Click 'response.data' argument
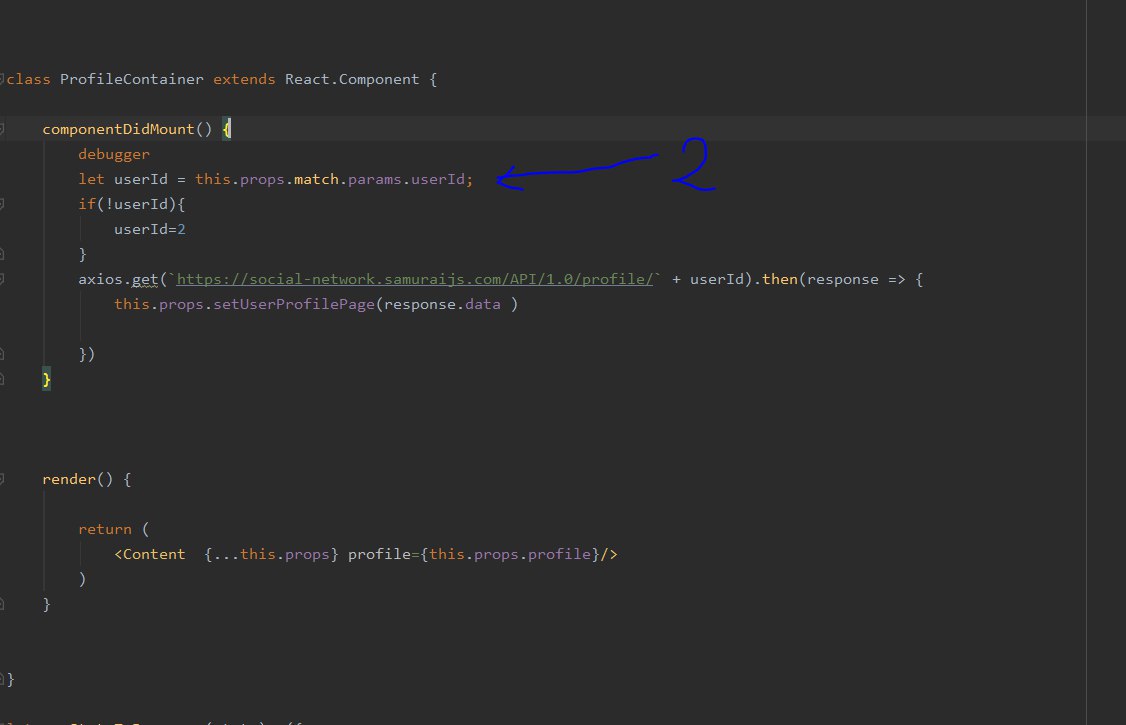The width and height of the screenshot is (1126, 725). tap(442, 304)
